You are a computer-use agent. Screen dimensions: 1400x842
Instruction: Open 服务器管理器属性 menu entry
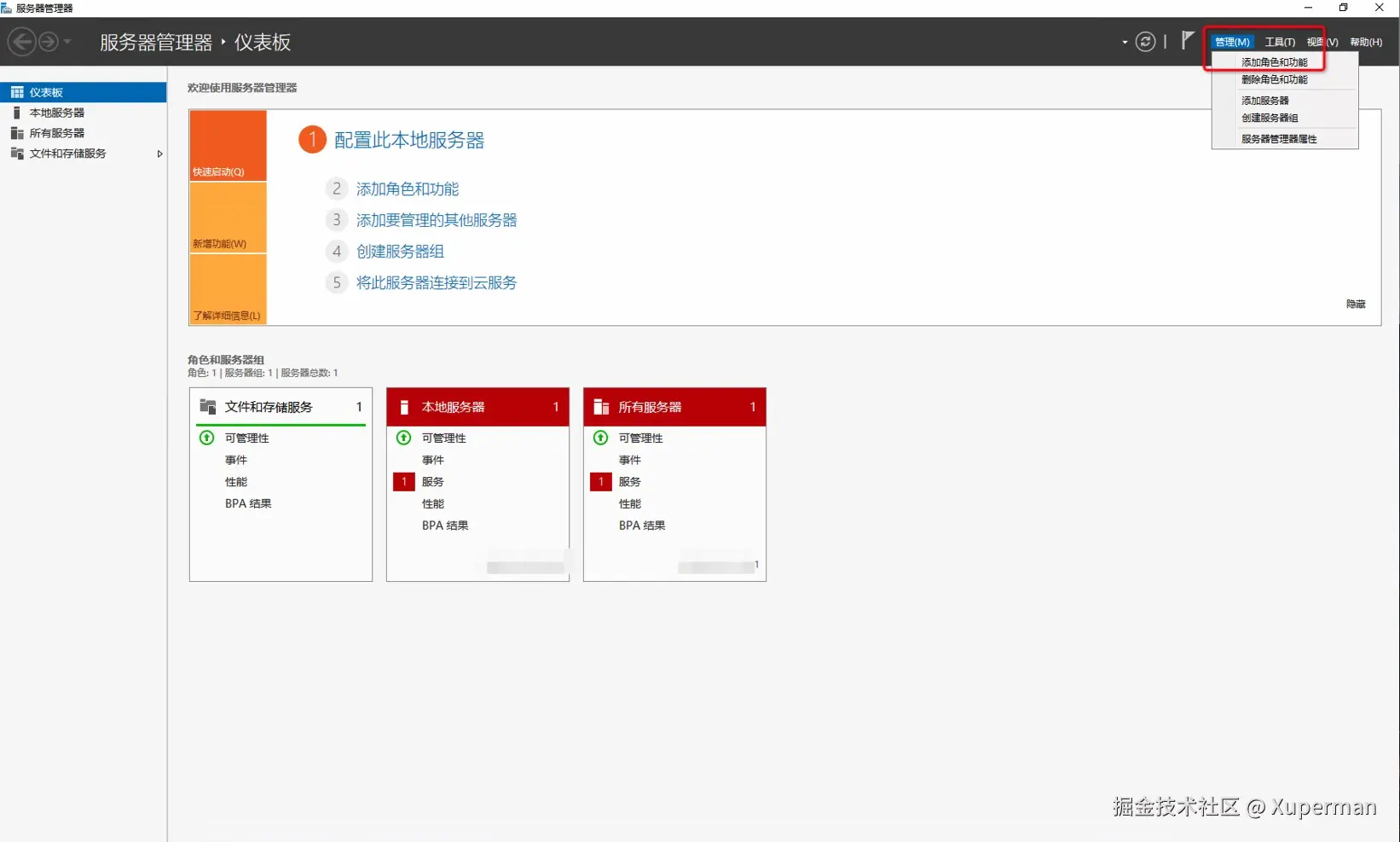pos(1279,139)
